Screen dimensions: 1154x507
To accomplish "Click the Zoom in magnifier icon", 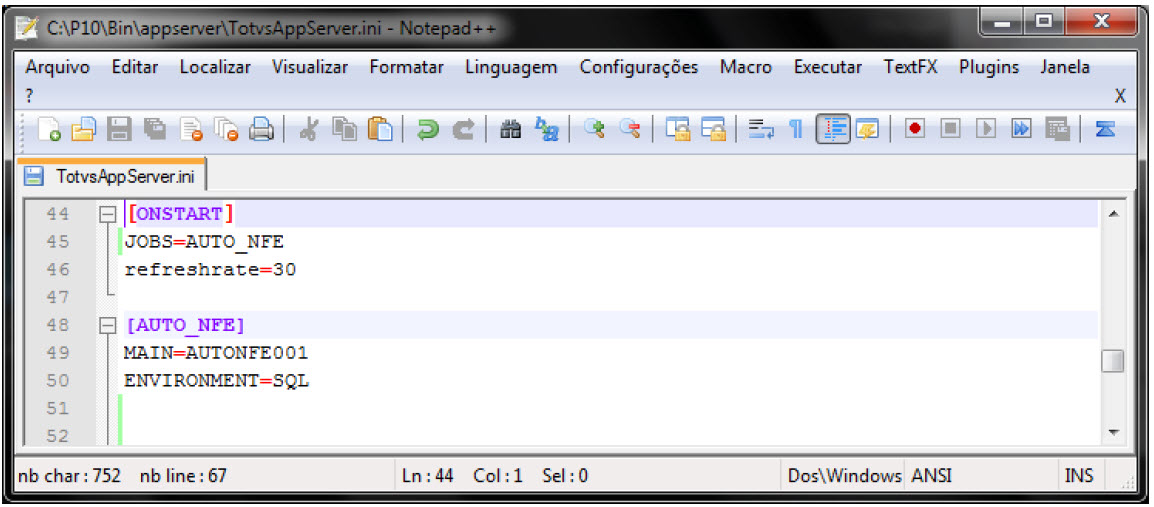I will pyautogui.click(x=595, y=128).
